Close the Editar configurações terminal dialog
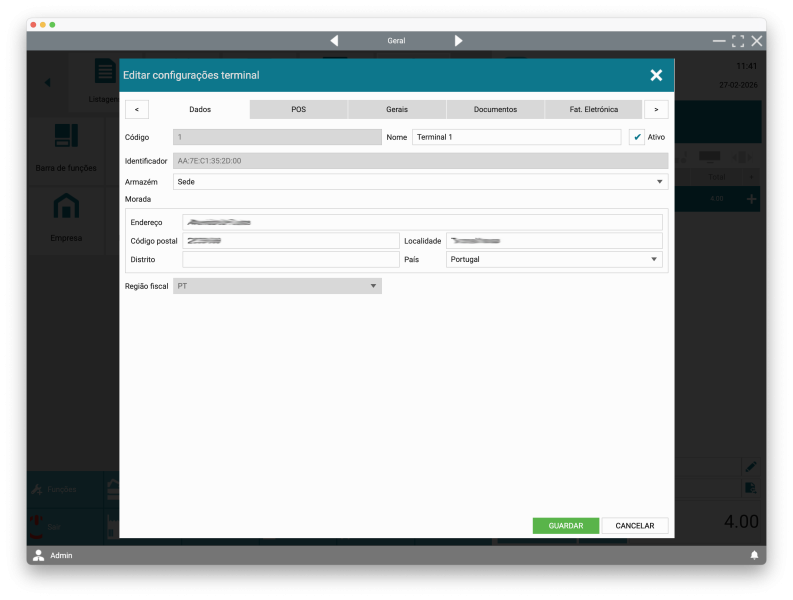 point(656,75)
